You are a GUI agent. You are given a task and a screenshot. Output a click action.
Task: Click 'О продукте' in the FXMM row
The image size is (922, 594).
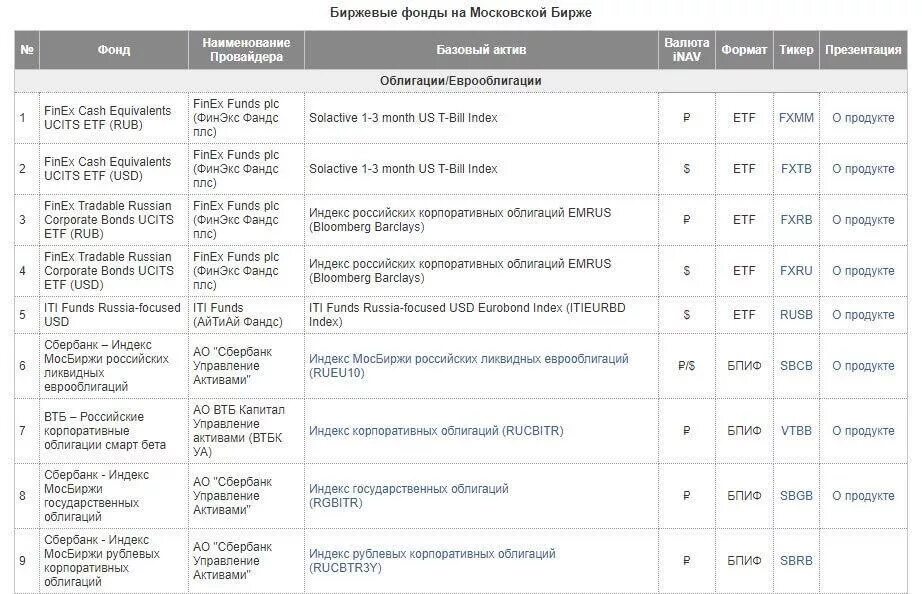863,118
